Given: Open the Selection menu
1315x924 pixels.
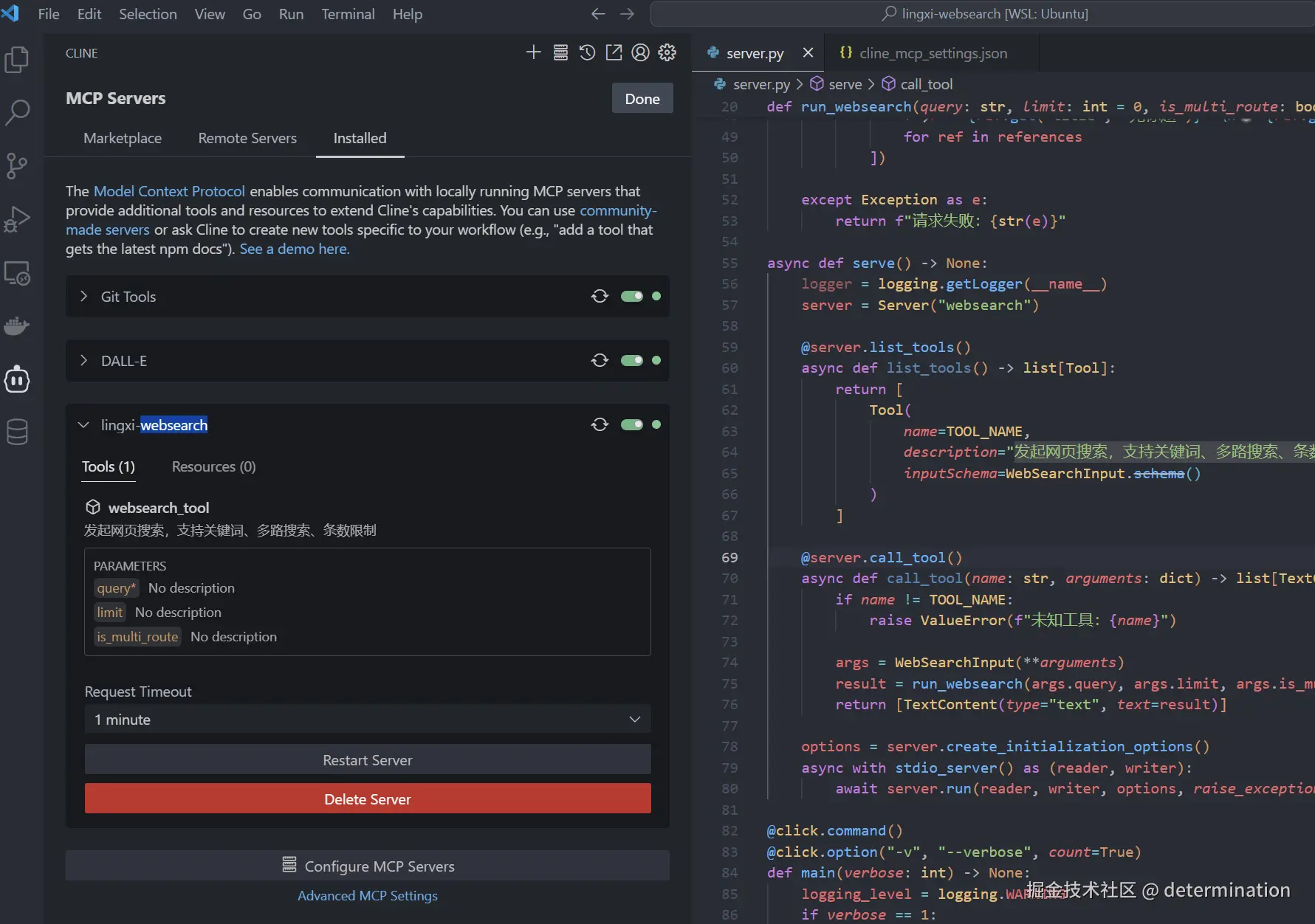Looking at the screenshot, I should point(148,14).
